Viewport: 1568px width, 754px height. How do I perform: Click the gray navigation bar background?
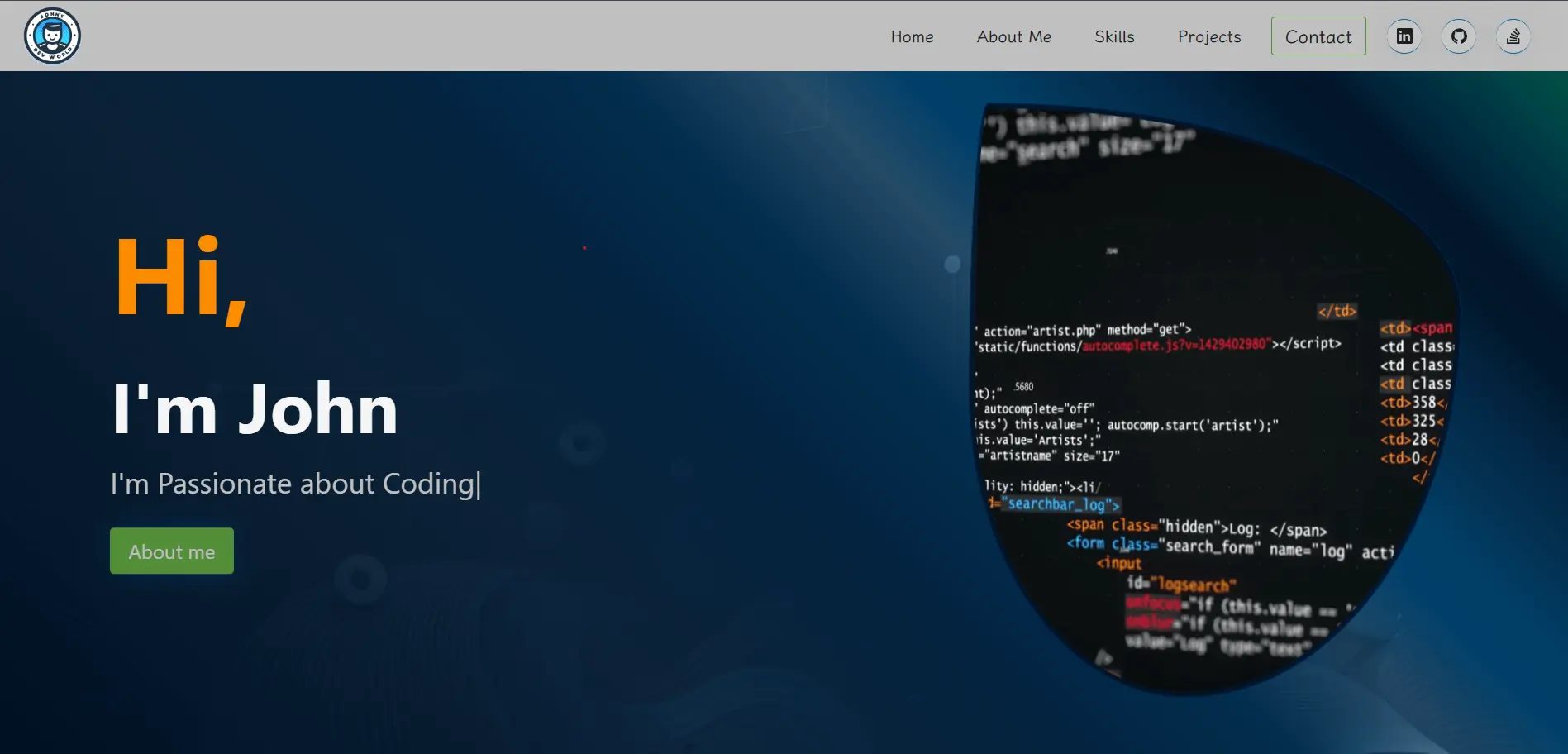tap(496, 36)
